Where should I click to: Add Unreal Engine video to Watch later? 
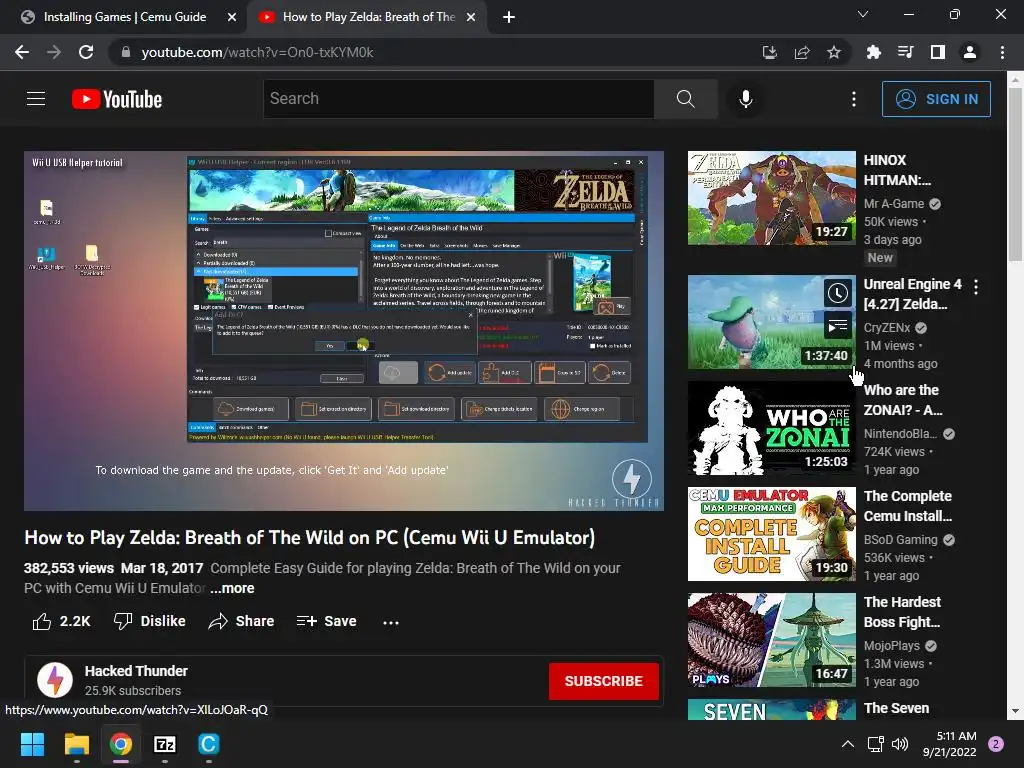(x=837, y=293)
